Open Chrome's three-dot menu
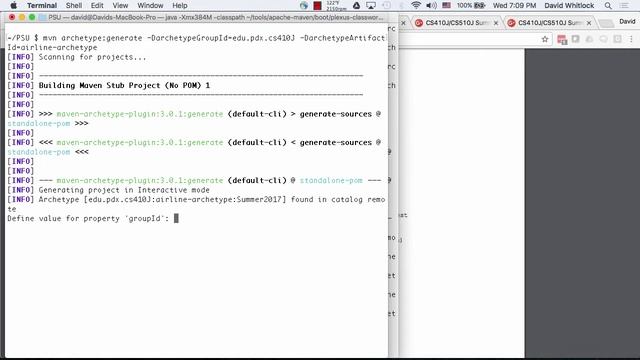The height and width of the screenshot is (360, 640). point(631,39)
